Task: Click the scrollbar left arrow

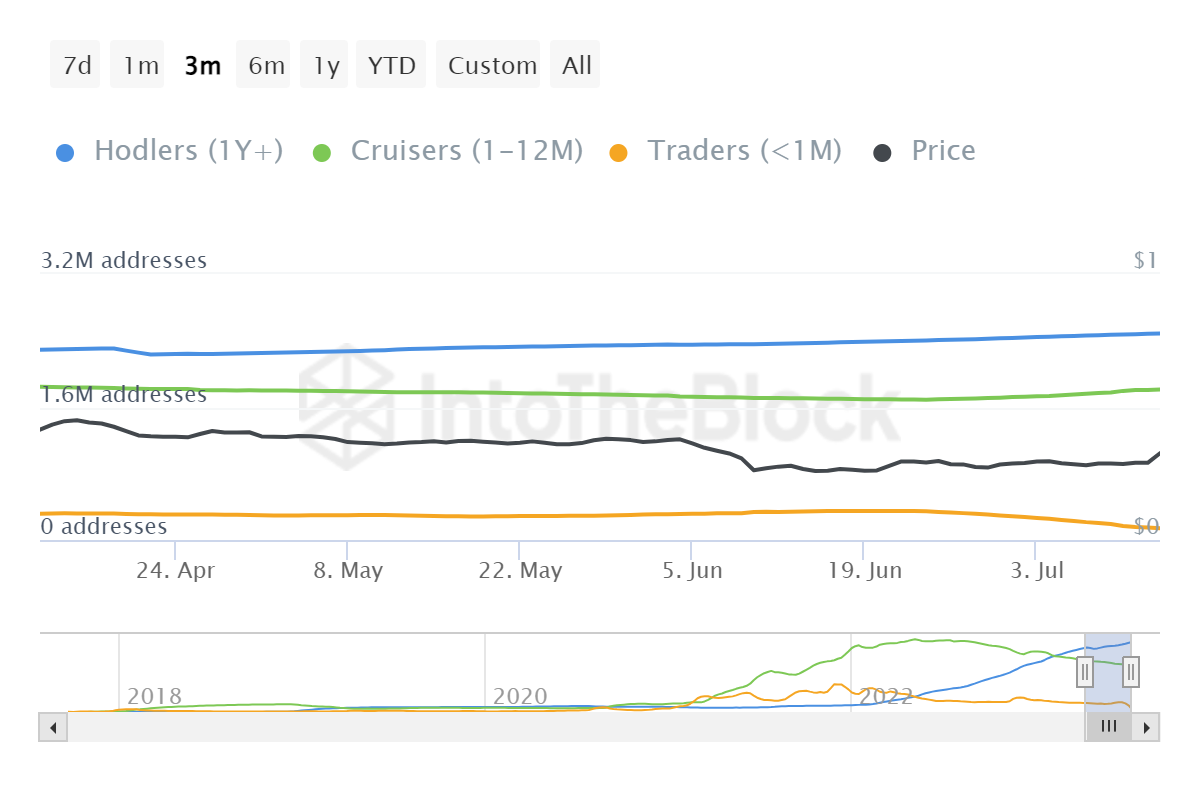Action: pyautogui.click(x=53, y=727)
